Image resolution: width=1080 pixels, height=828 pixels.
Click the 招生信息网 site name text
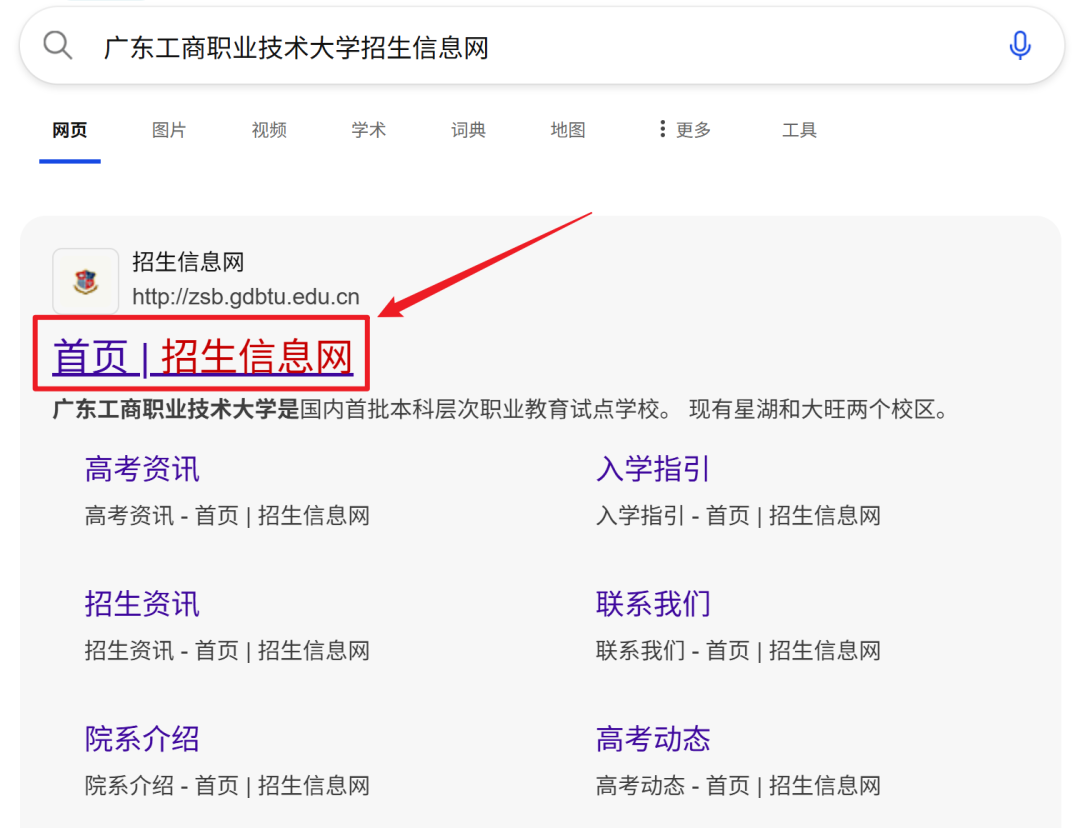tap(188, 262)
